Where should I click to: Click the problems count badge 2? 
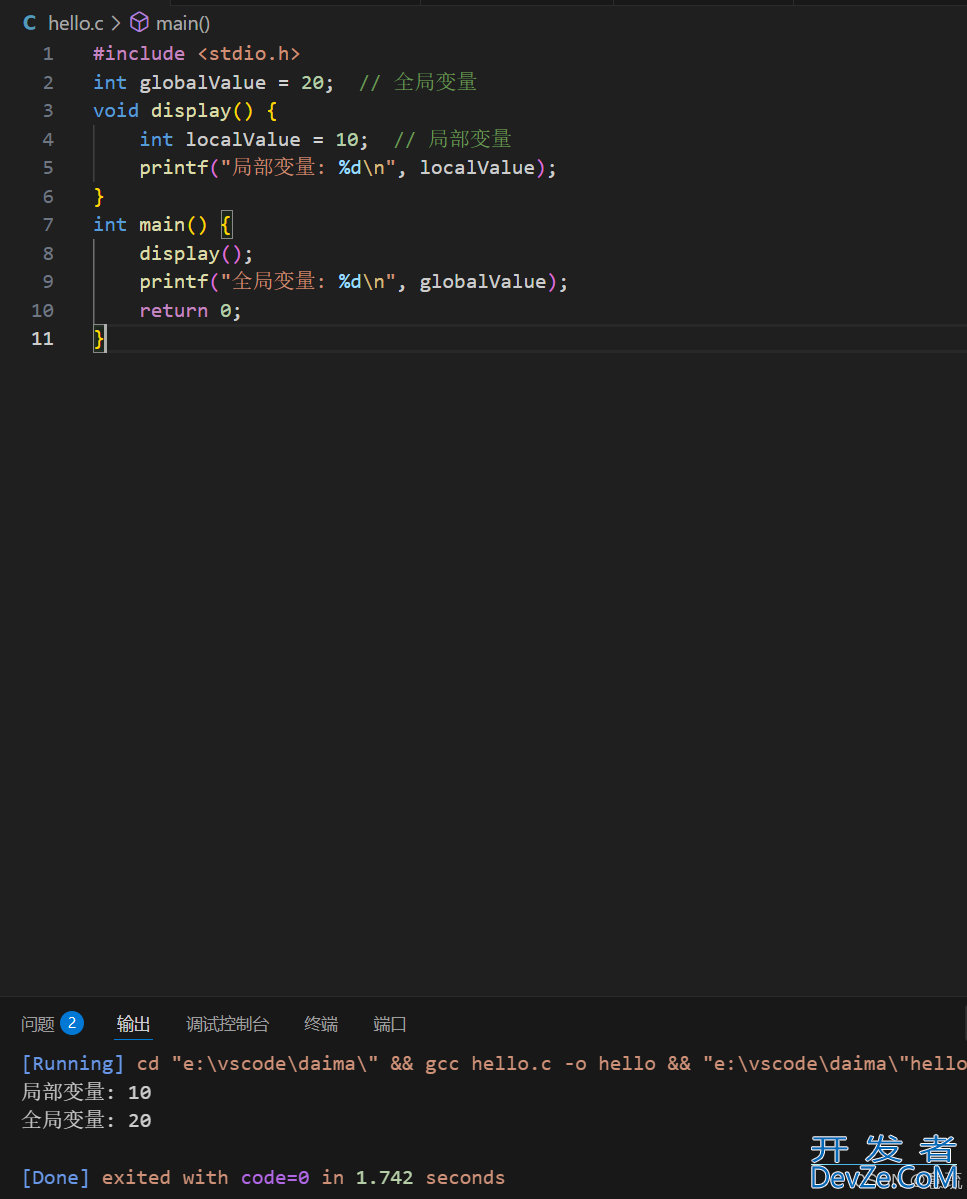click(x=72, y=1022)
